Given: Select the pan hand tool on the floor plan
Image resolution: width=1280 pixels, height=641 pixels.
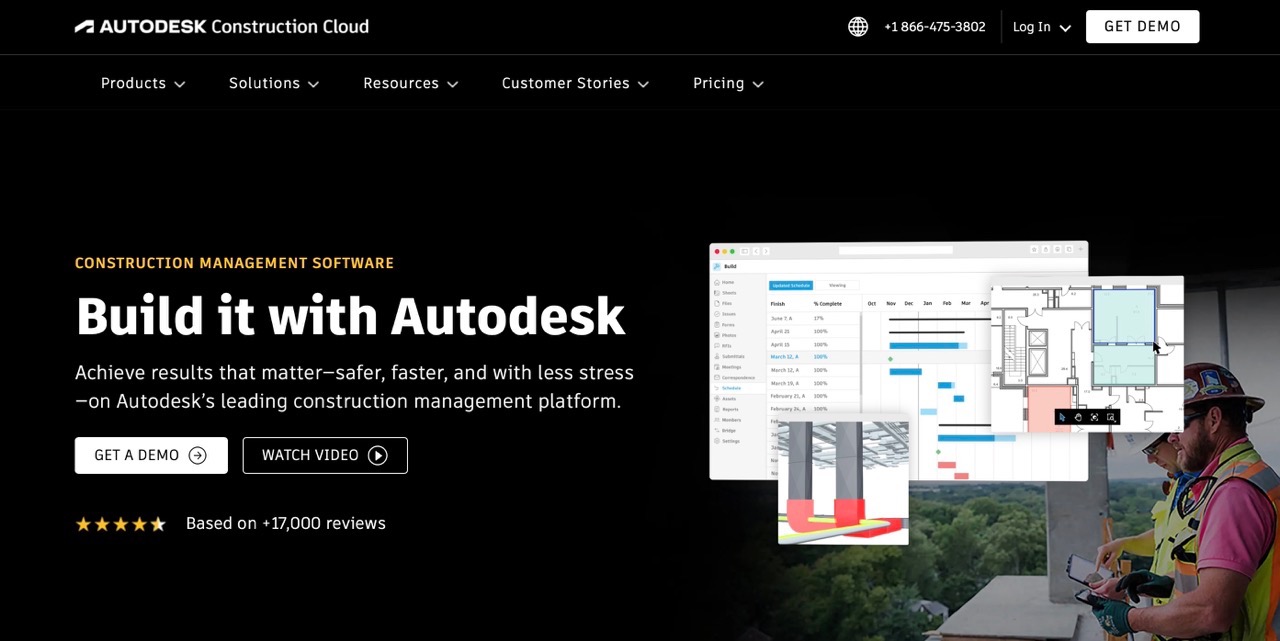Looking at the screenshot, I should [1078, 417].
